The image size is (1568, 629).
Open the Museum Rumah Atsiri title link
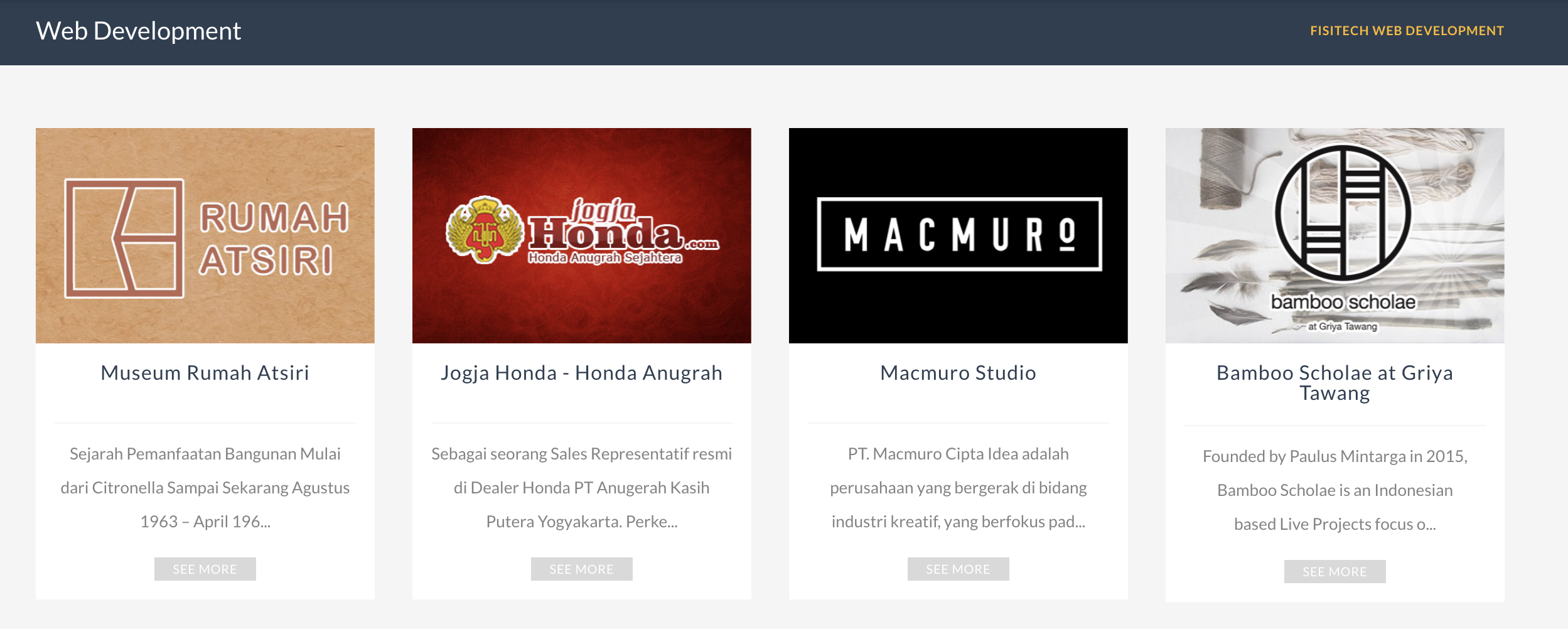(205, 373)
